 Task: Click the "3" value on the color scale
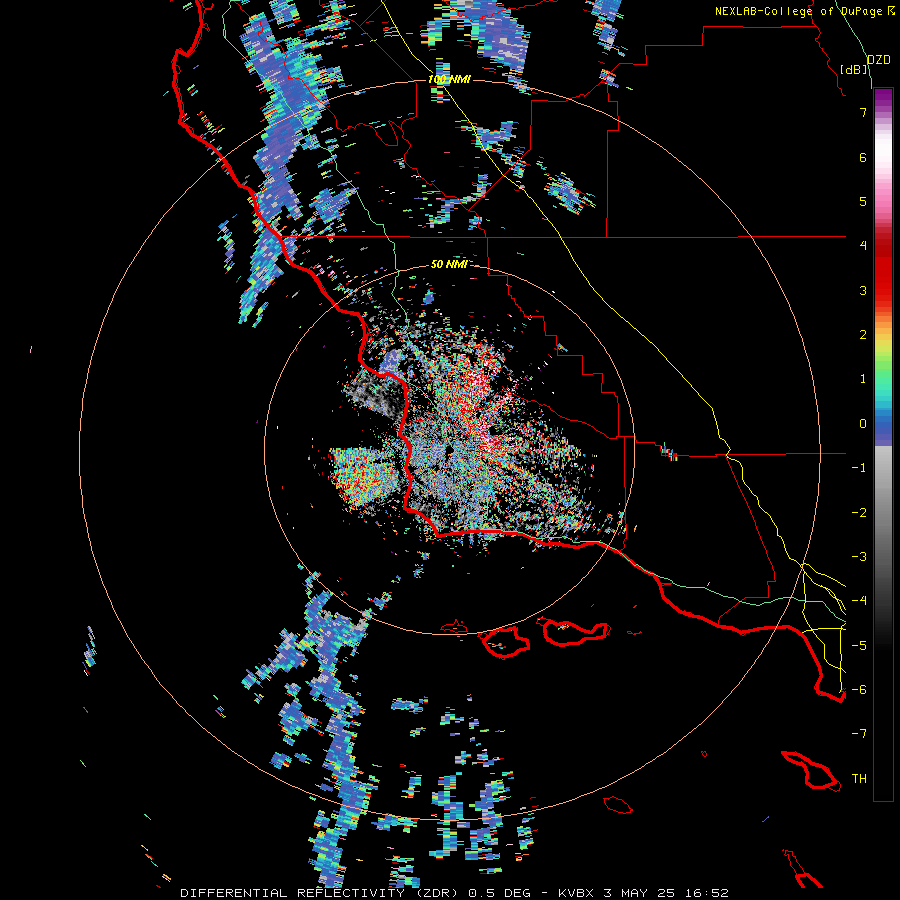click(x=863, y=290)
